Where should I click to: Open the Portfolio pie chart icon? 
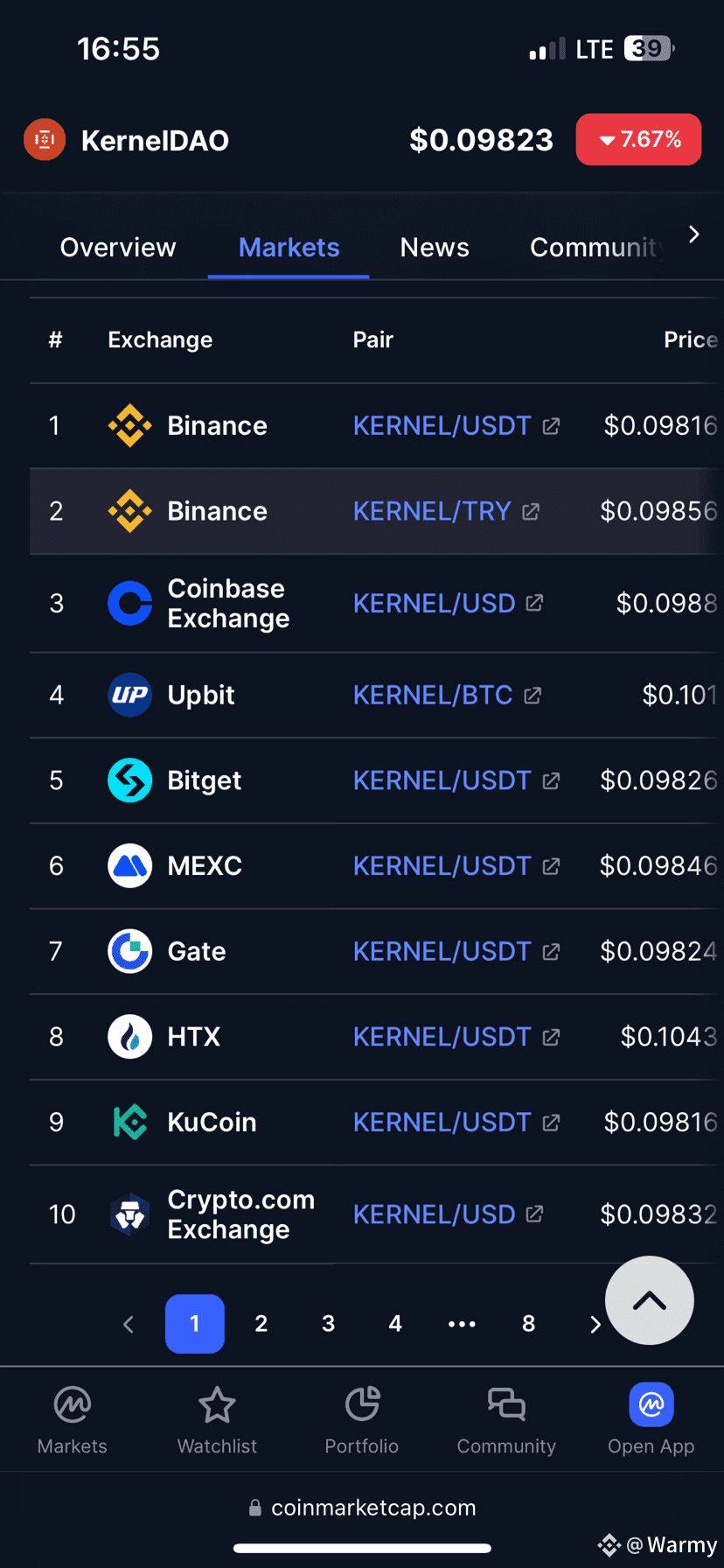(x=362, y=1404)
